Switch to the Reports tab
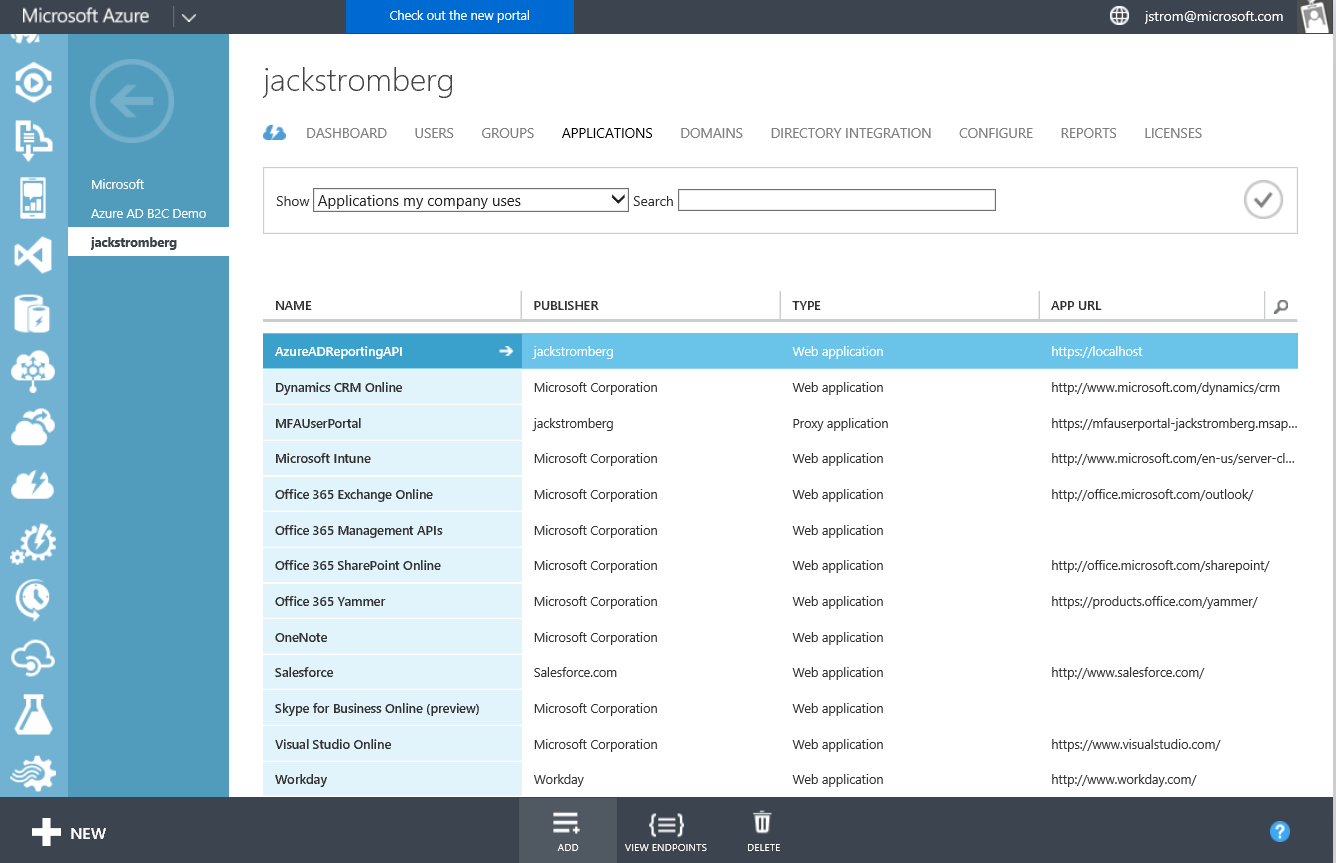The height and width of the screenshot is (863, 1336). [1088, 133]
